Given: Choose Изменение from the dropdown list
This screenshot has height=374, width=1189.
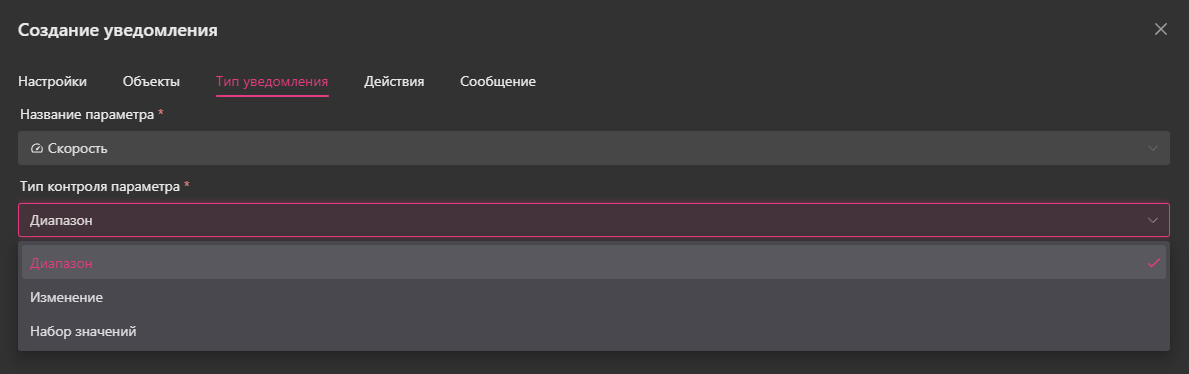Looking at the screenshot, I should point(594,297).
